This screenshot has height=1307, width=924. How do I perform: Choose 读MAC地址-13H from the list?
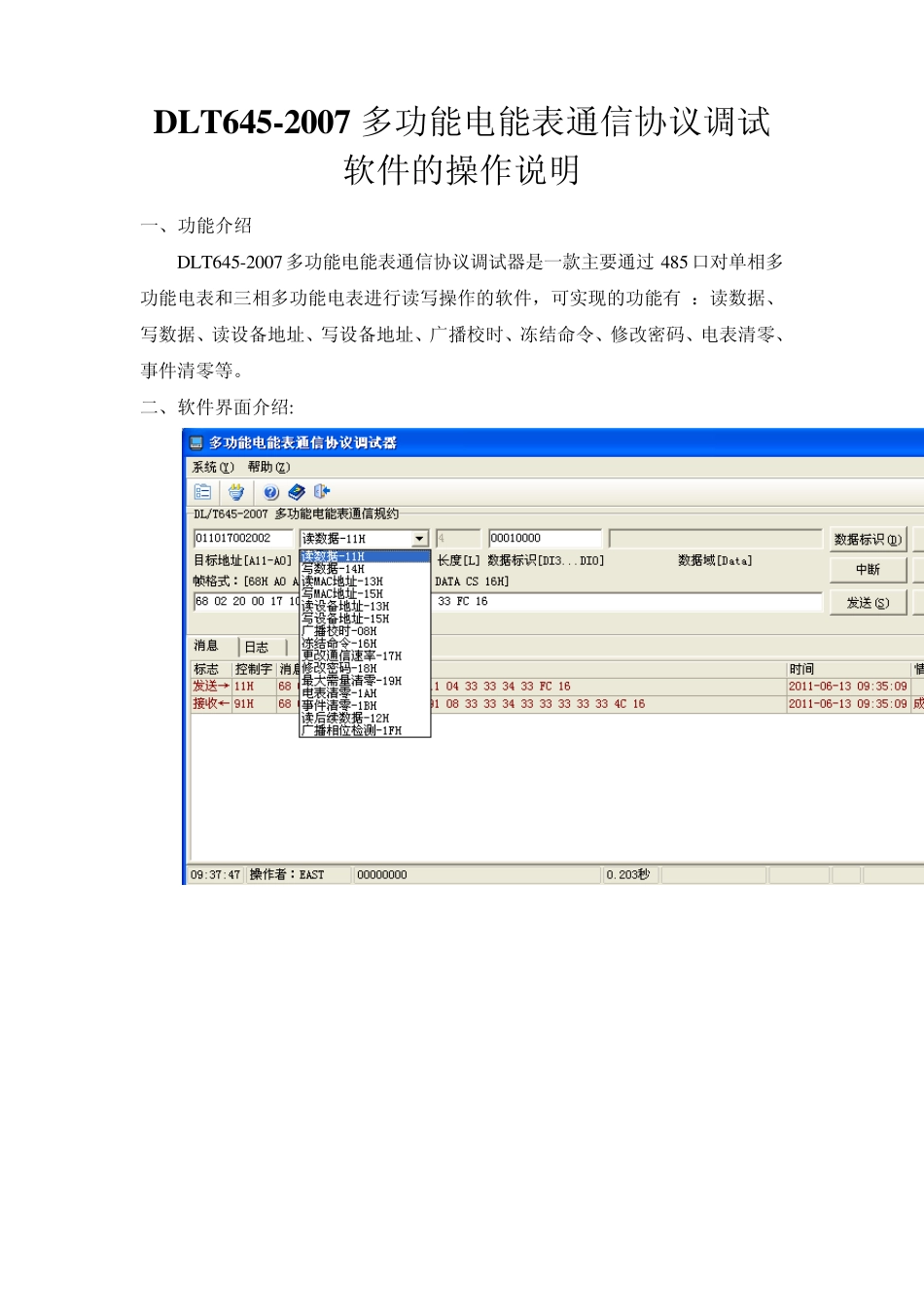365,582
